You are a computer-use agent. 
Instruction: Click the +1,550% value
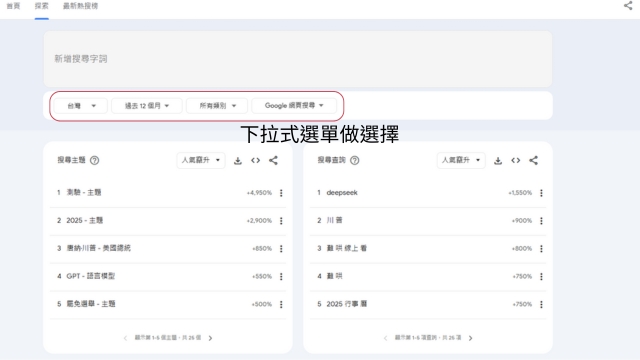520,193
